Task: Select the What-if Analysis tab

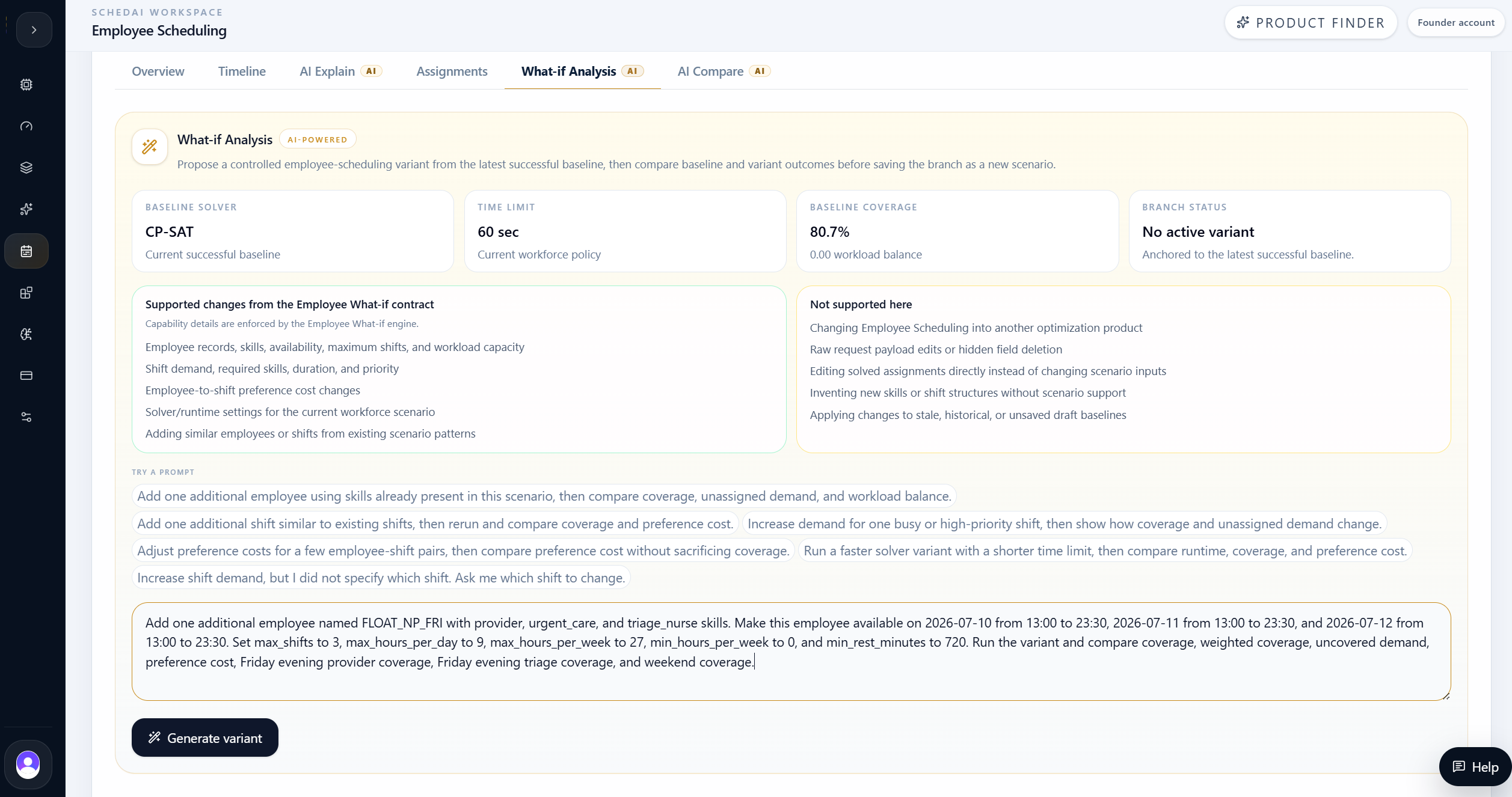Action: tap(582, 72)
